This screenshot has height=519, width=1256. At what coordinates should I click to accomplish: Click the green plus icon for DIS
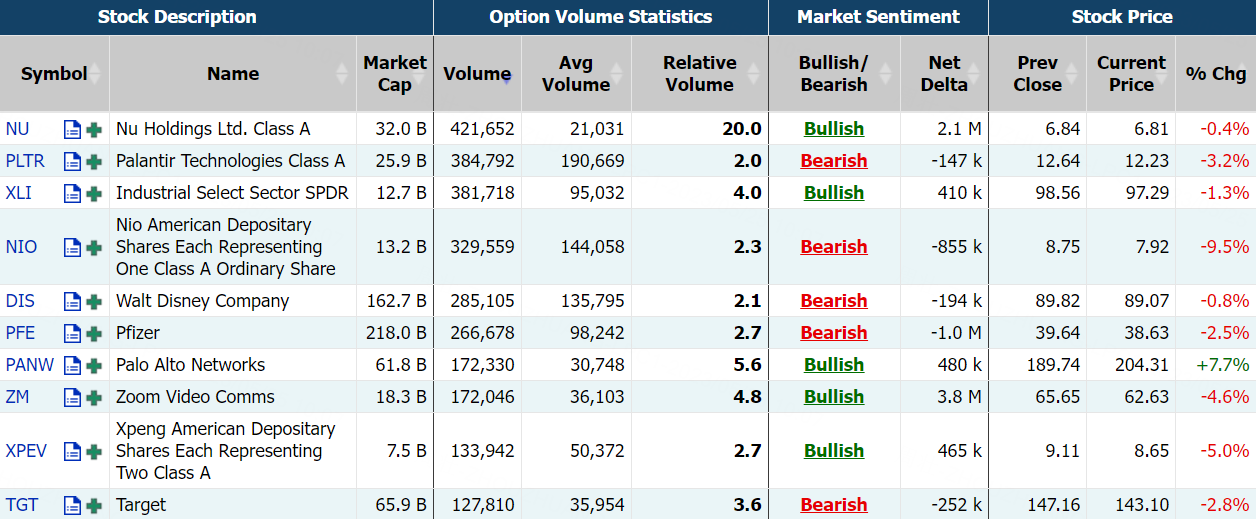94,301
